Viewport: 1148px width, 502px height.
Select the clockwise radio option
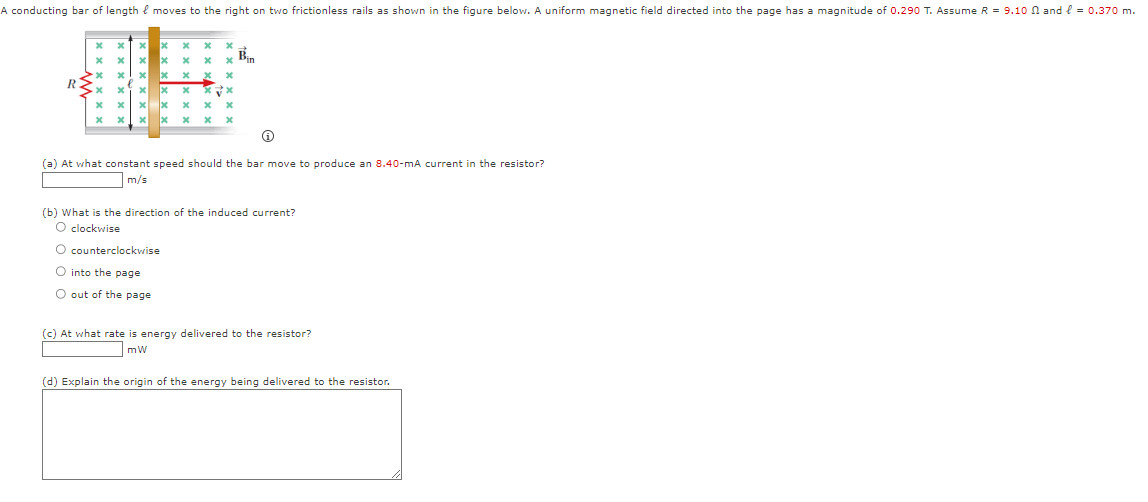60,228
